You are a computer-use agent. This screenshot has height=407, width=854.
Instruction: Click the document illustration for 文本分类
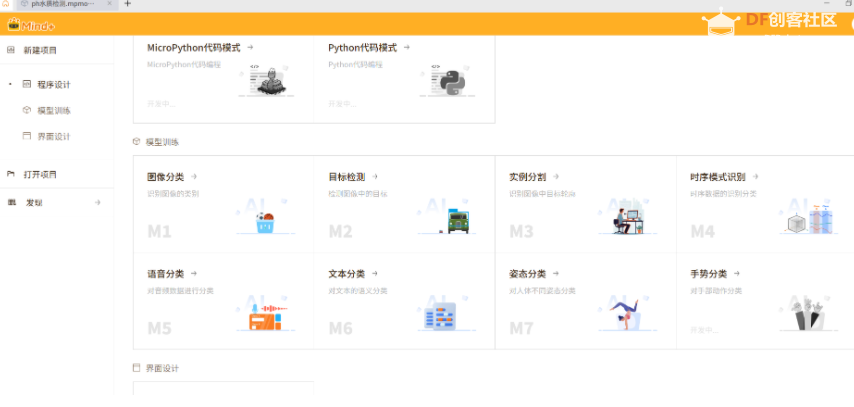pyautogui.click(x=440, y=317)
